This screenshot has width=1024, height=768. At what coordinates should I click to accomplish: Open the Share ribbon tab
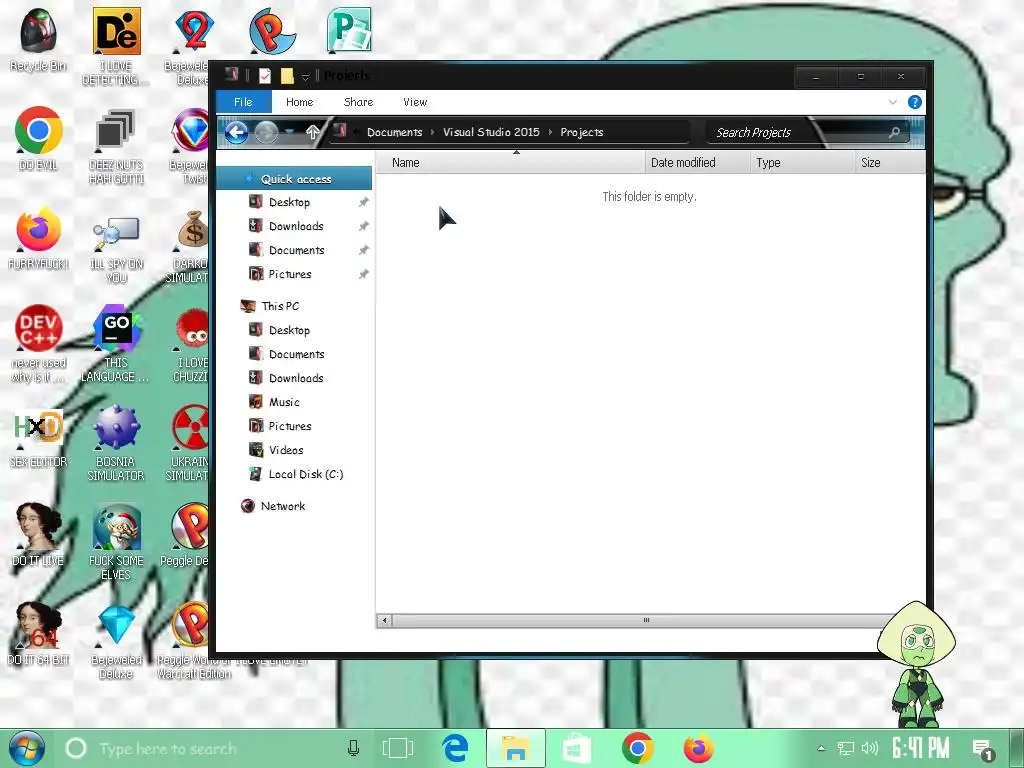pyautogui.click(x=359, y=102)
